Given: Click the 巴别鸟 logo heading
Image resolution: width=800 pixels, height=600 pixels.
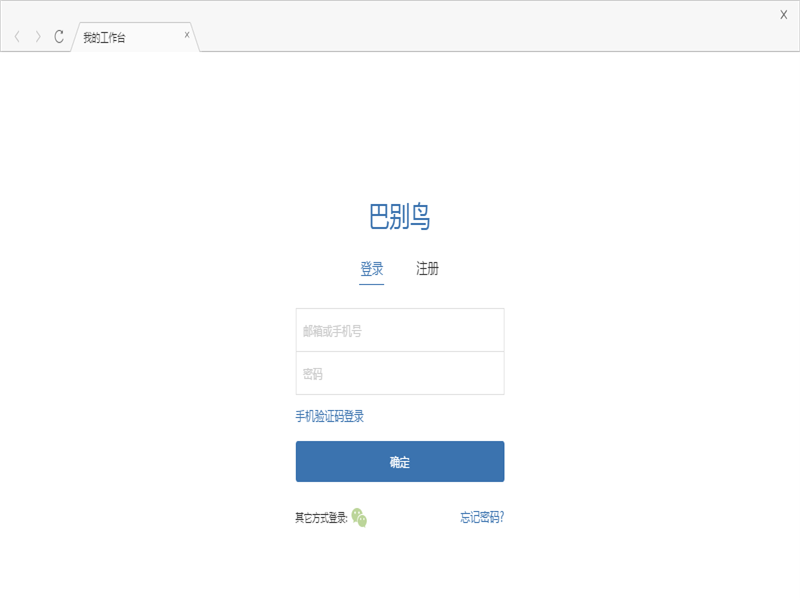Looking at the screenshot, I should 400,216.
